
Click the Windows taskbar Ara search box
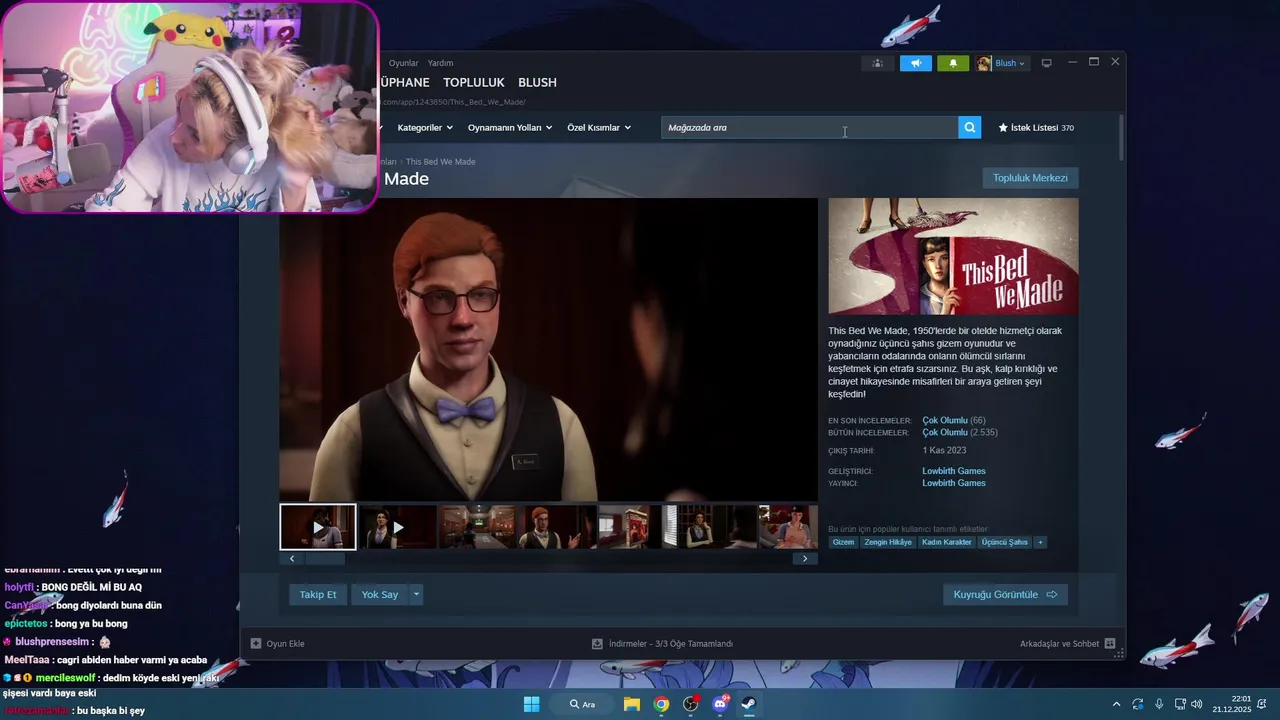[583, 704]
